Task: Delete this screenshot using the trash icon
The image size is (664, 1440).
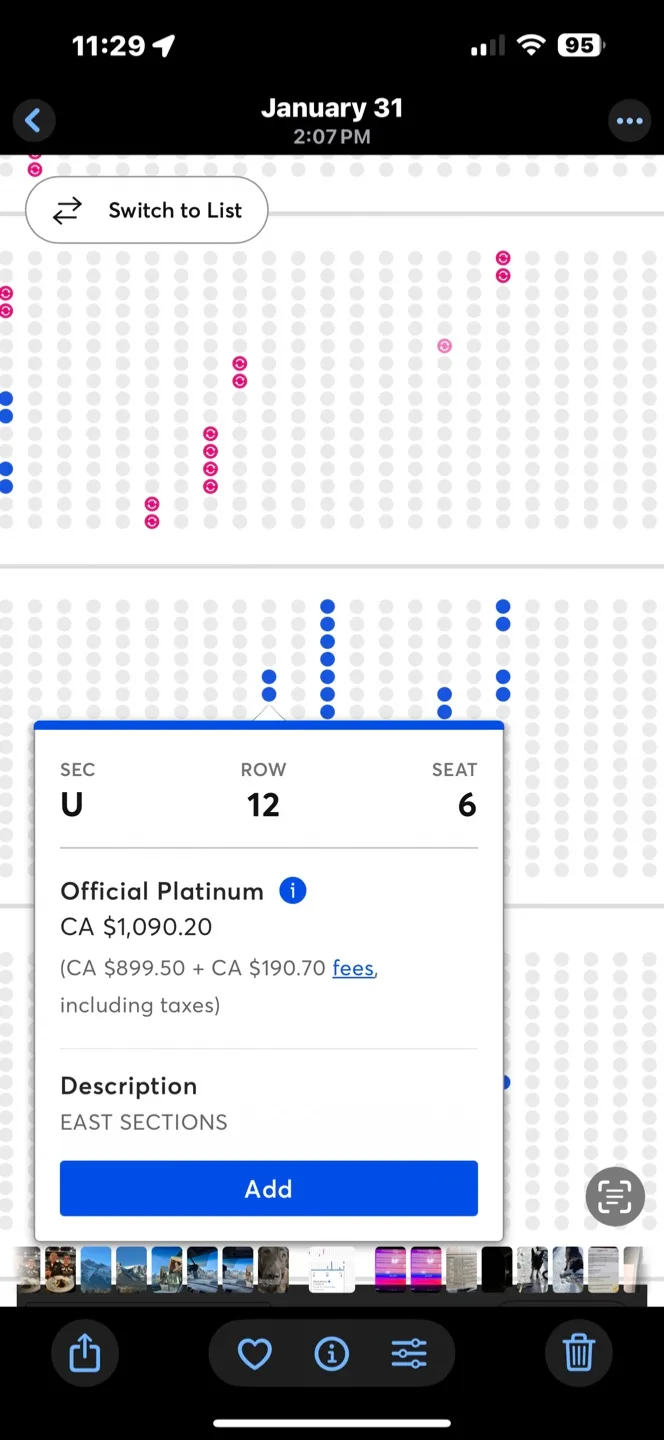Action: pos(578,1353)
